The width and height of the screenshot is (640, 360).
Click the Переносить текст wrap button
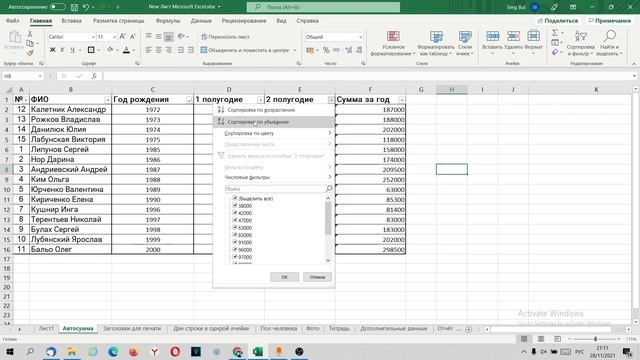(225, 37)
